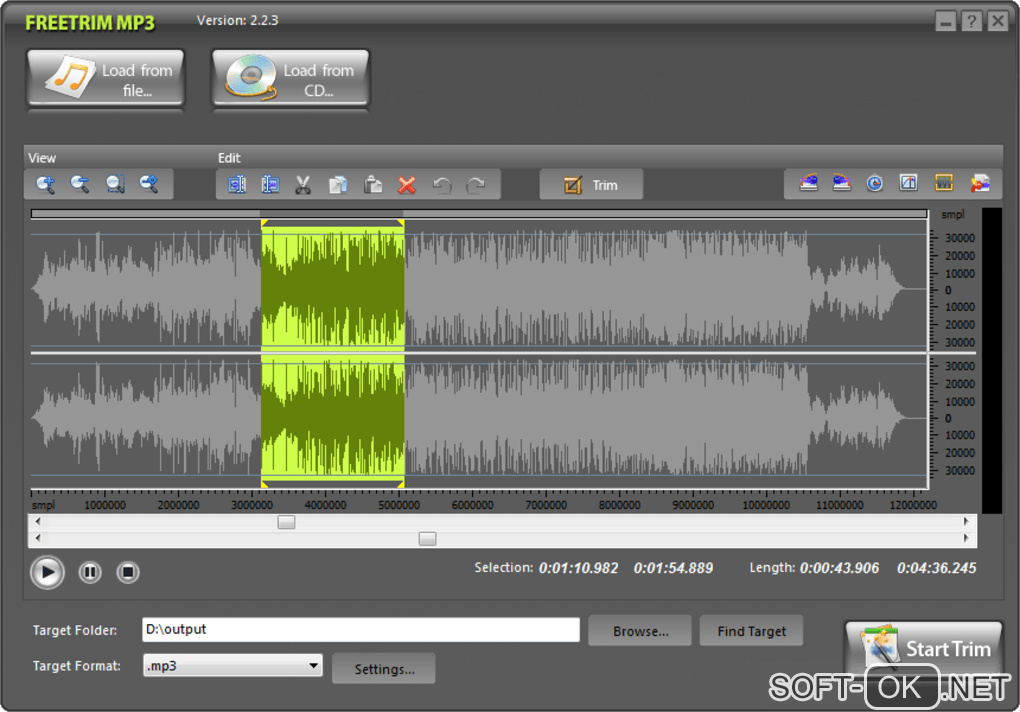1020x712 pixels.
Task: Click left arrow of upper scrollbar
Action: [x=38, y=521]
